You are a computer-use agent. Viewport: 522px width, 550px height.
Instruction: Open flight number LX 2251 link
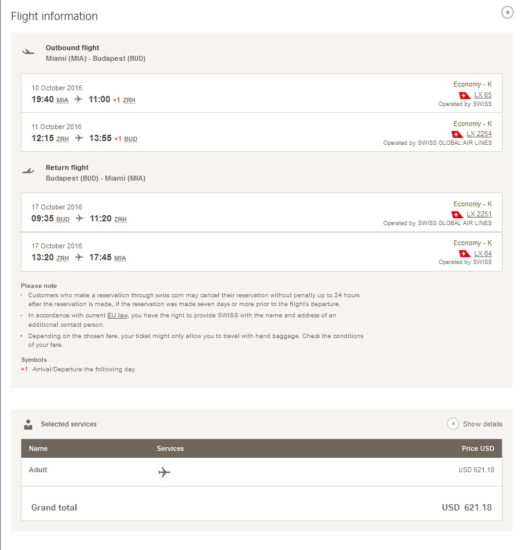[x=479, y=214]
